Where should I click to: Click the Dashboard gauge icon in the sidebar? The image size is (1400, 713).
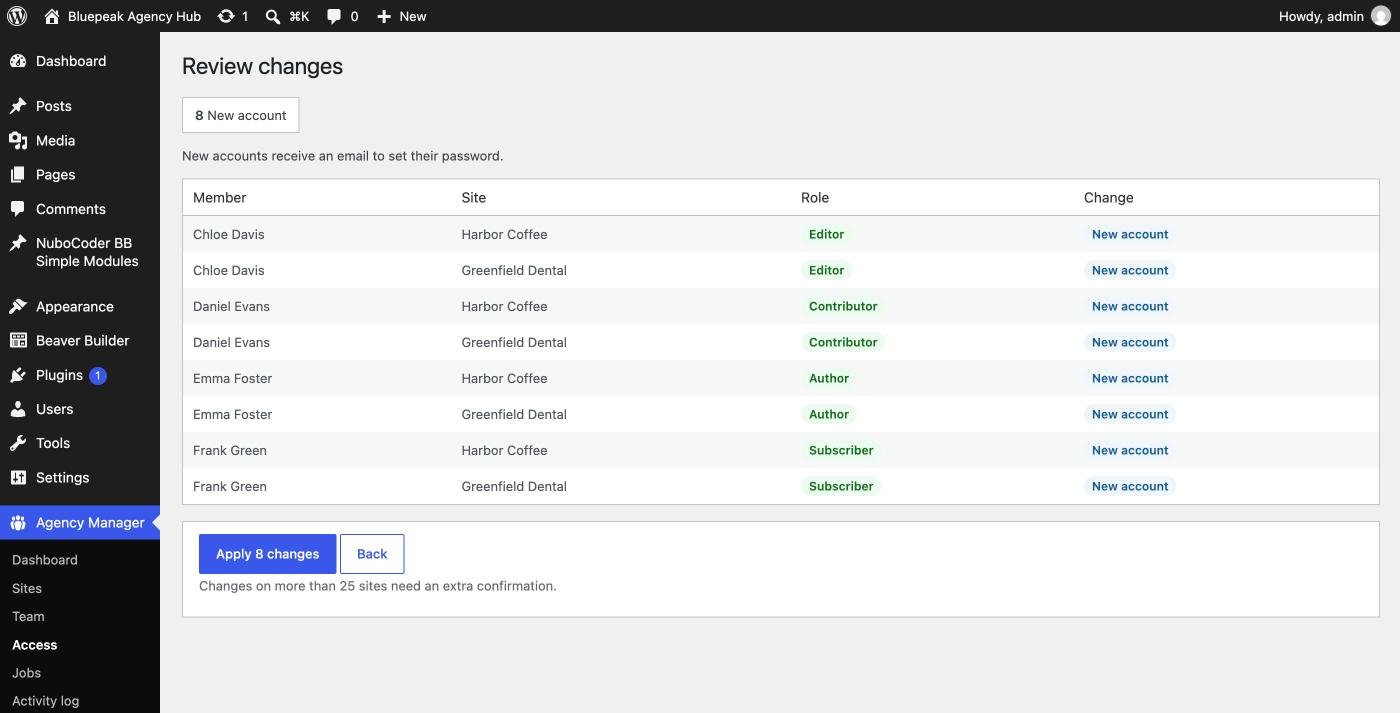[x=18, y=61]
